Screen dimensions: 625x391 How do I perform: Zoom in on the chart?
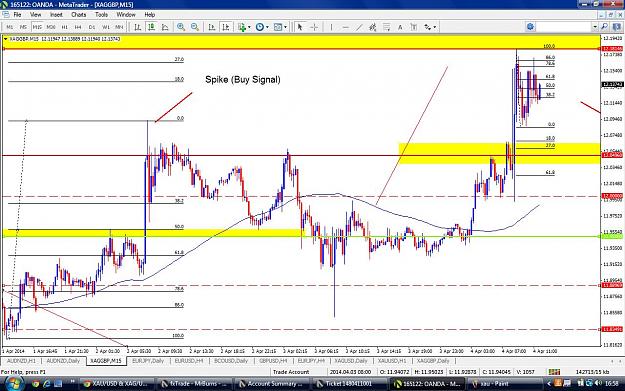tap(181, 27)
